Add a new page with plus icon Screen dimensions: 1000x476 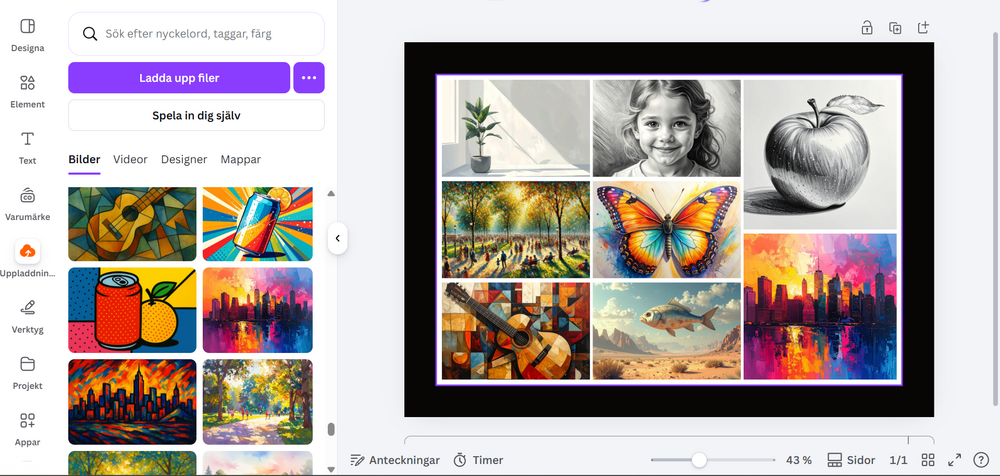[923, 28]
